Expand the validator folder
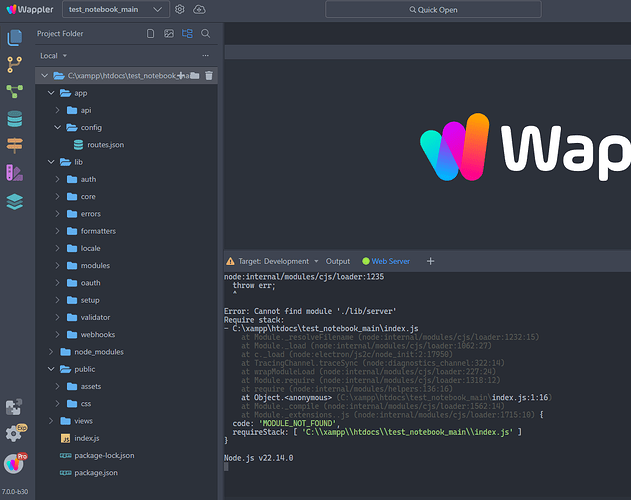 click(x=58, y=317)
